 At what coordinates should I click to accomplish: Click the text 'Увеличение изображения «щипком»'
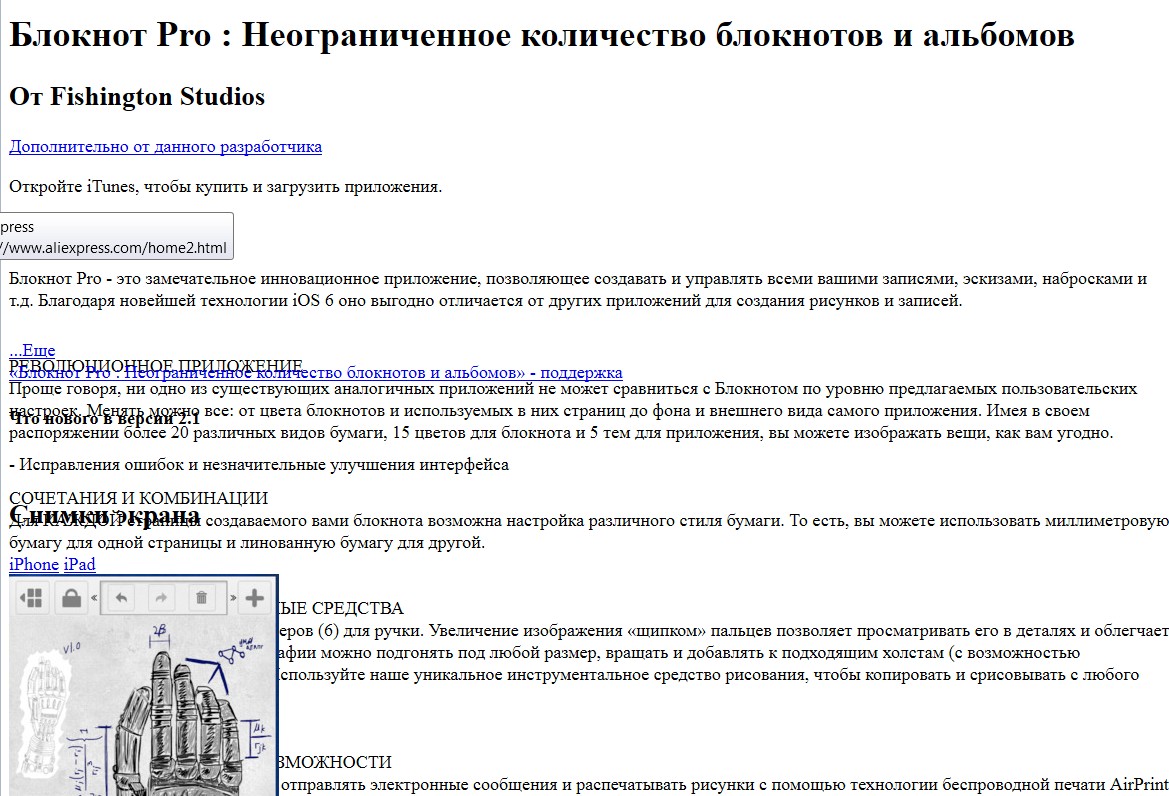[567, 631]
